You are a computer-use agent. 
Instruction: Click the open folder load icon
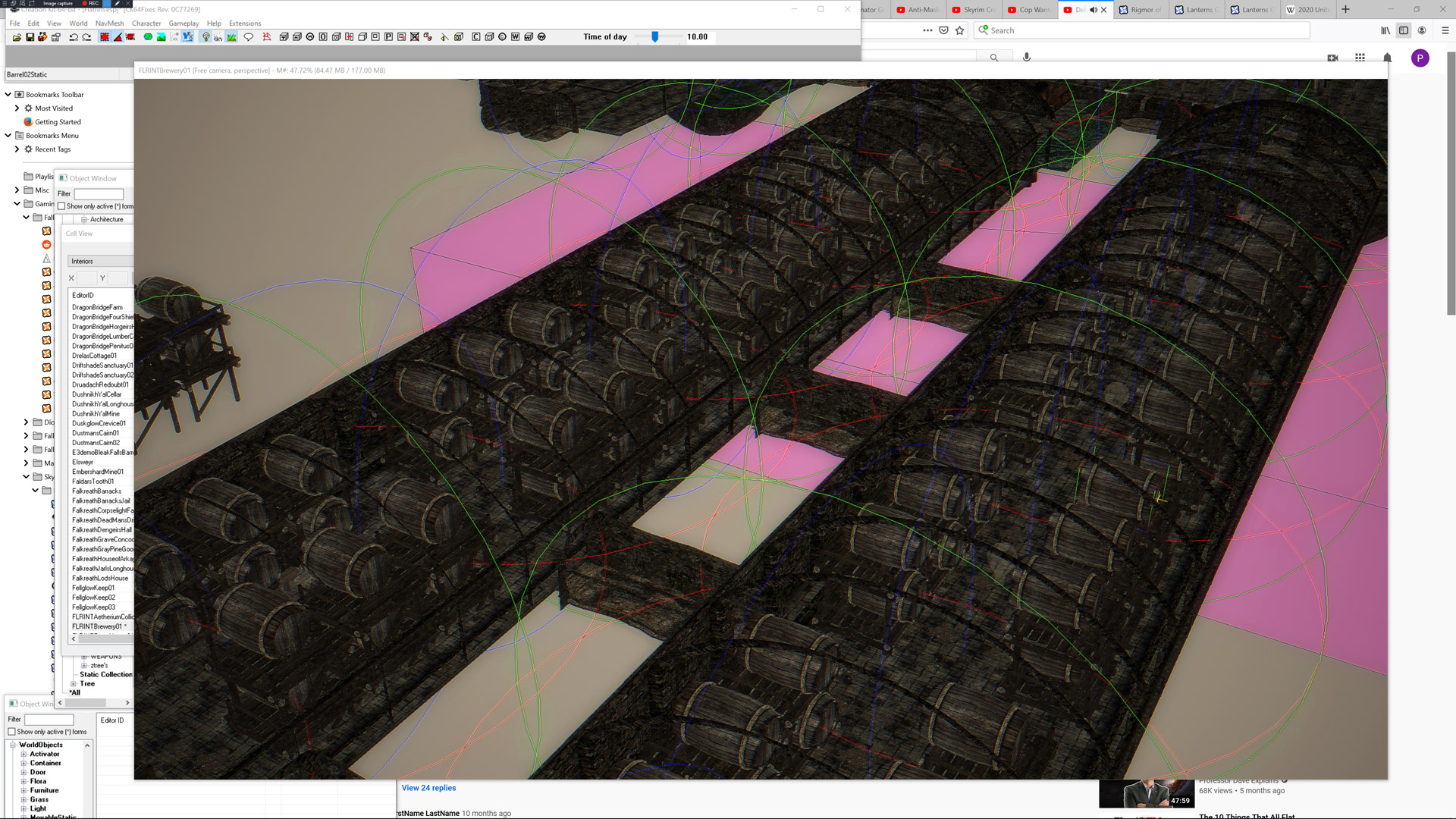(17, 36)
